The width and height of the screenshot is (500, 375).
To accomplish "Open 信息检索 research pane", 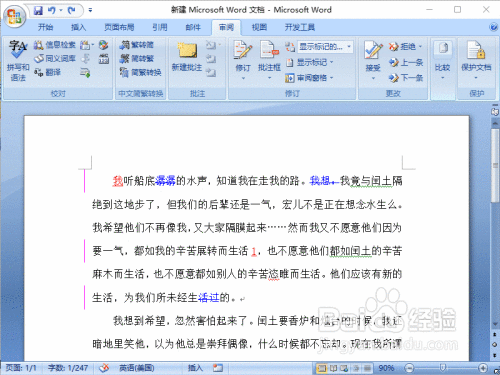I will click(x=55, y=45).
